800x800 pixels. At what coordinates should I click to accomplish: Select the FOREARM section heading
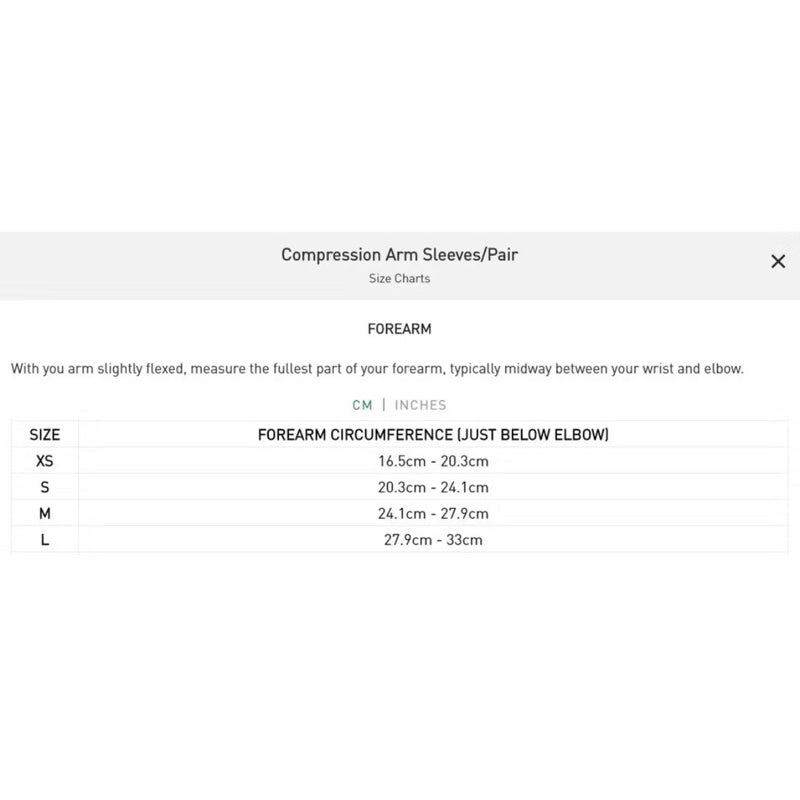tap(399, 328)
